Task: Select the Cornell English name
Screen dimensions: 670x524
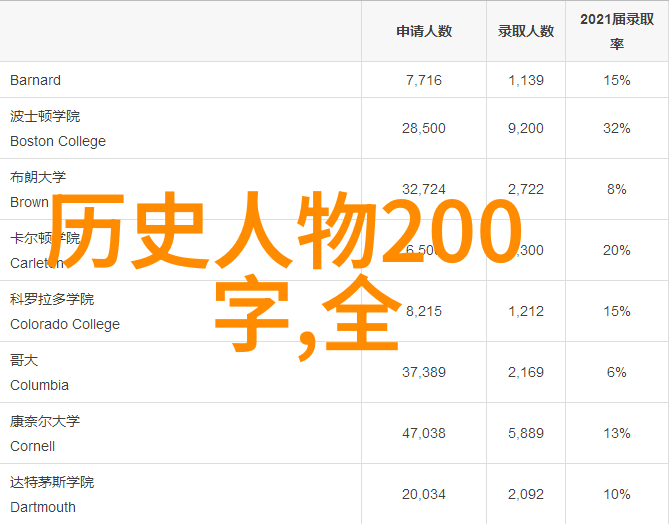Action: (x=32, y=446)
